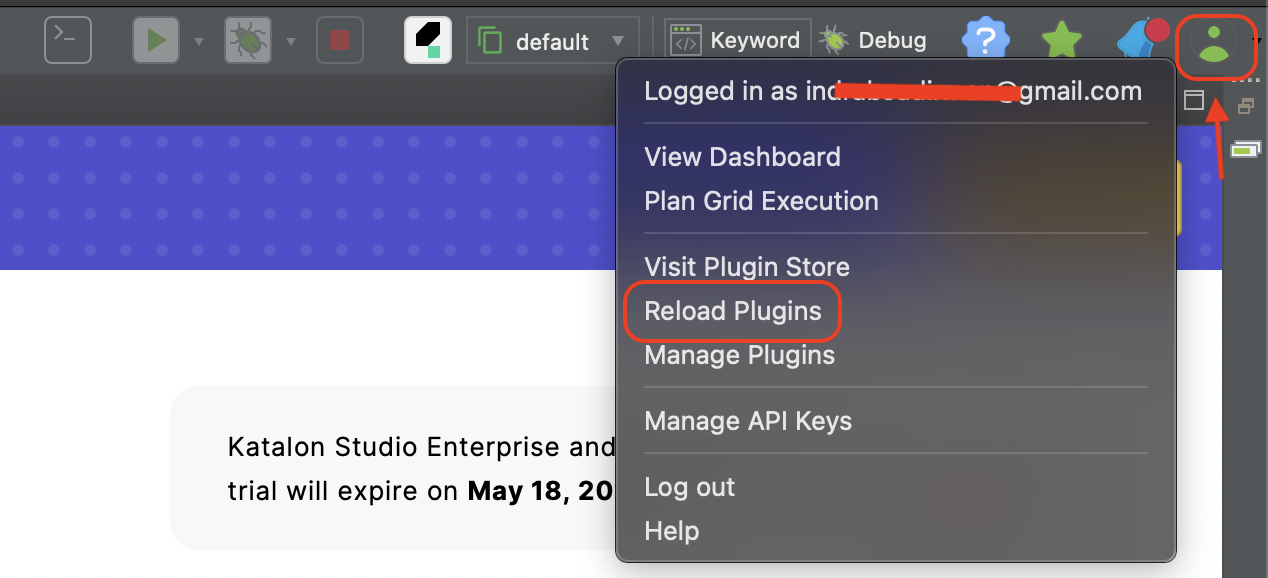Expand the Run button dropdown arrow

[x=199, y=41]
